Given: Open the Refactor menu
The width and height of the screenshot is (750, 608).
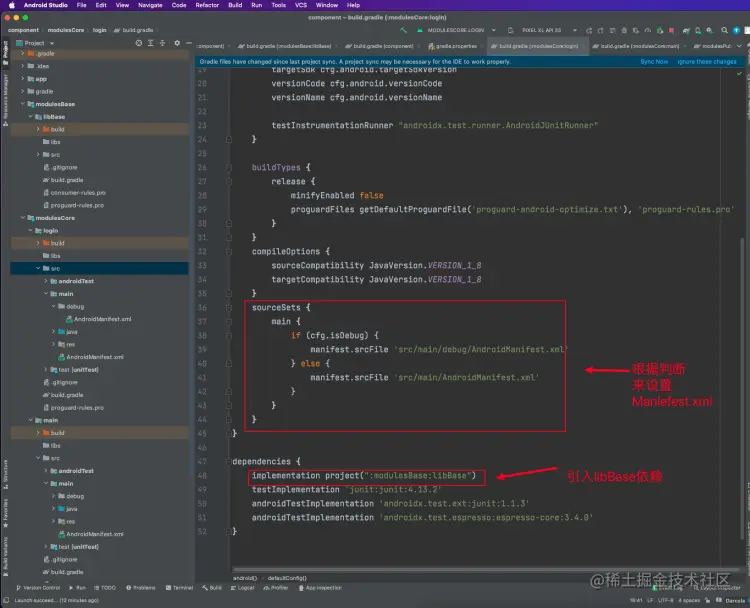Looking at the screenshot, I should [x=207, y=5].
